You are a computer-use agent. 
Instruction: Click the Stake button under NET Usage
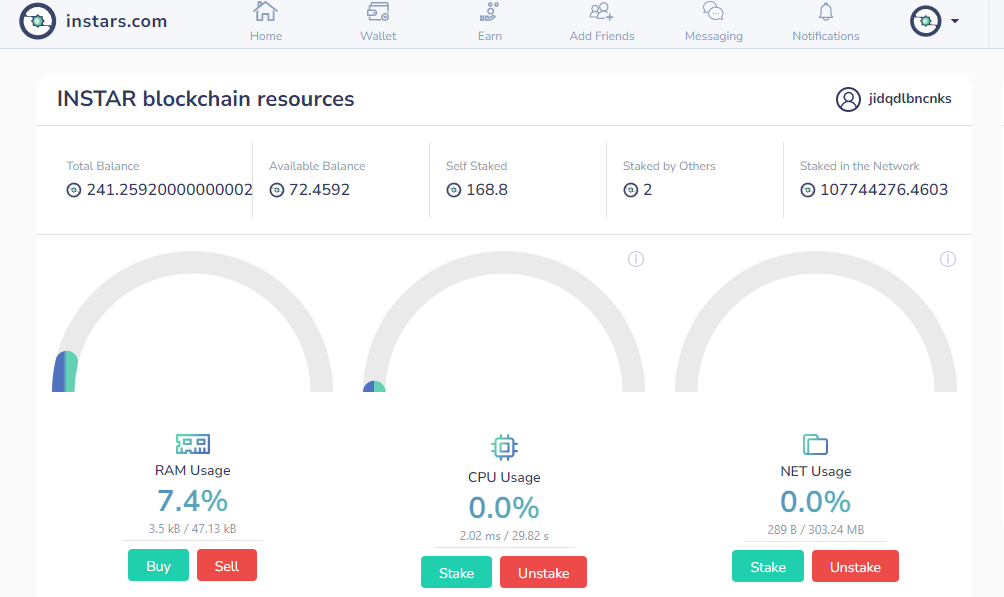tap(768, 567)
